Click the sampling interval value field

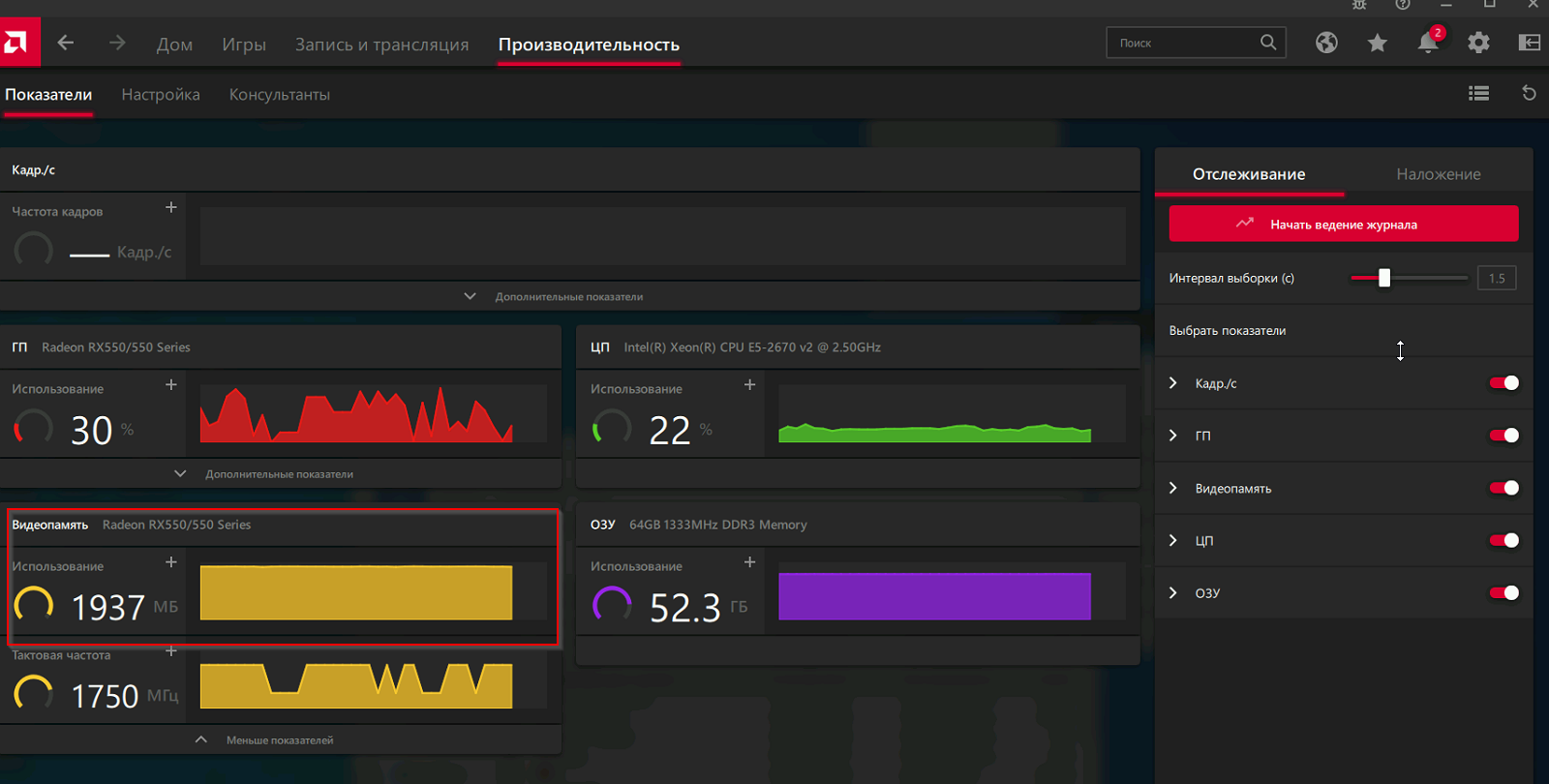coord(1497,278)
